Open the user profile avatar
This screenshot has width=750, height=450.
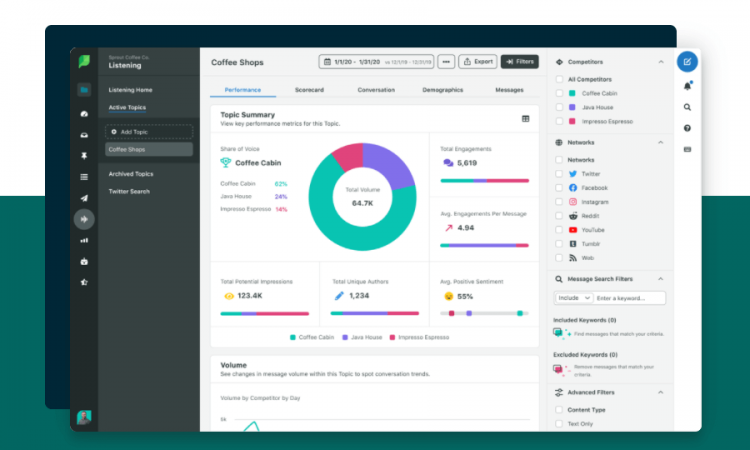pos(84,417)
